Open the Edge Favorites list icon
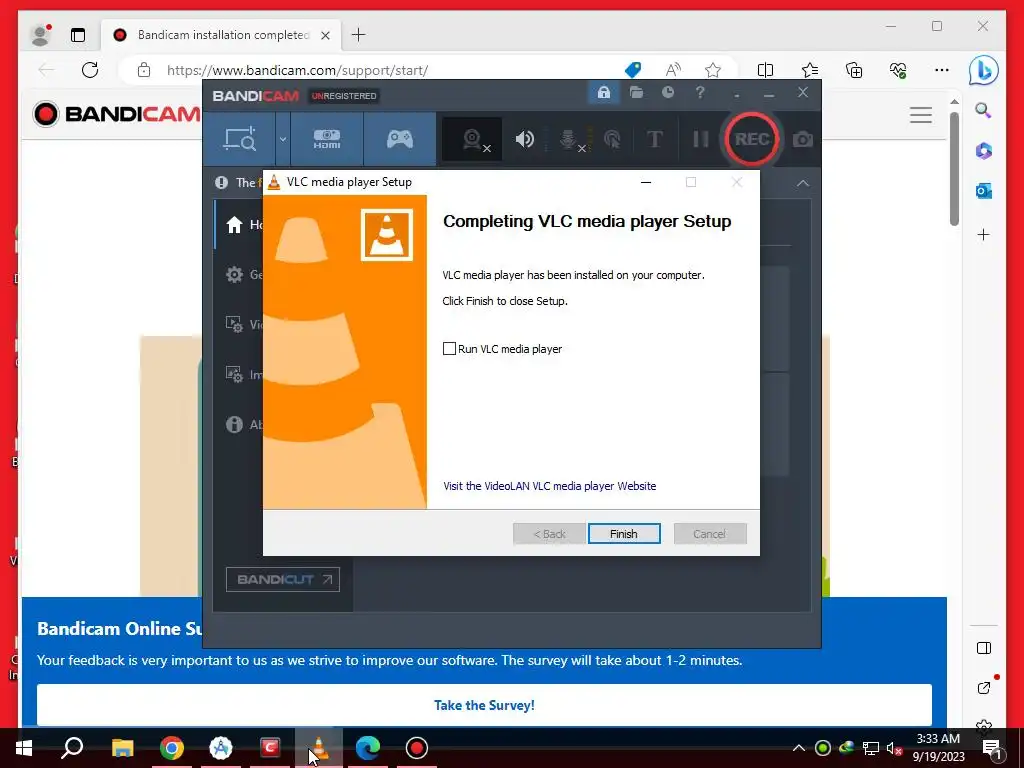 tap(810, 70)
